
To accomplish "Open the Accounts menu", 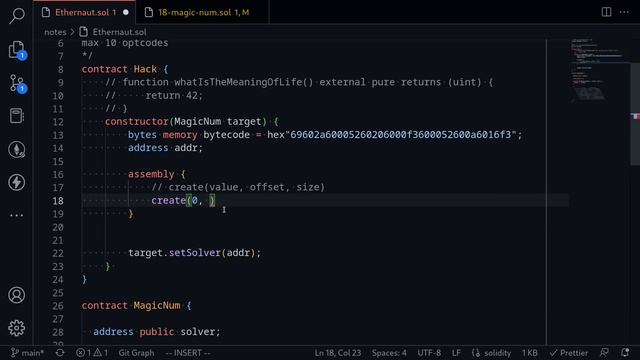I will pyautogui.click(x=17, y=295).
